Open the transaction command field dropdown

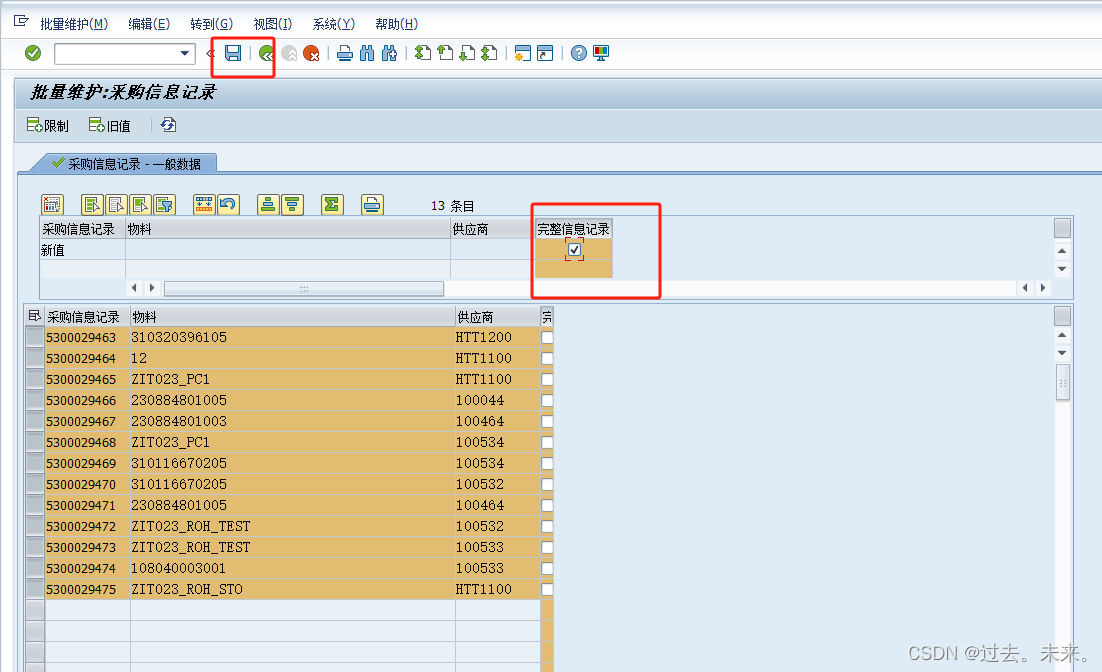tap(184, 53)
